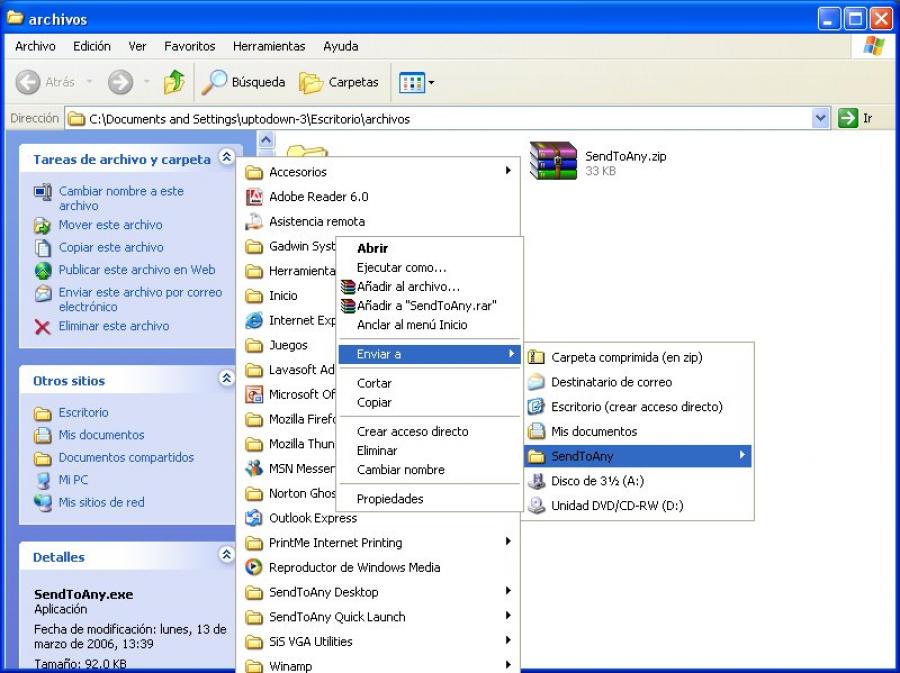Open the Vistas view mode icon

pyautogui.click(x=412, y=83)
